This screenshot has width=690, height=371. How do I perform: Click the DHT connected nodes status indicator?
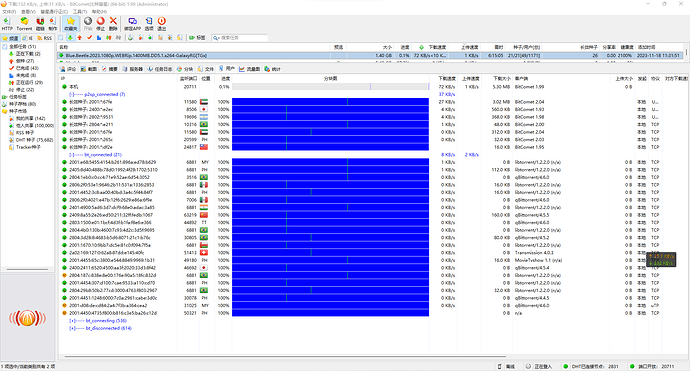coord(591,366)
